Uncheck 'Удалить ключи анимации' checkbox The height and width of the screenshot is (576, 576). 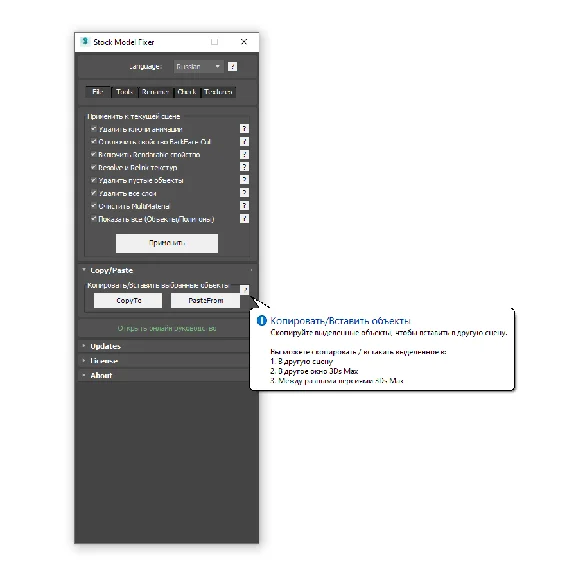pos(94,129)
